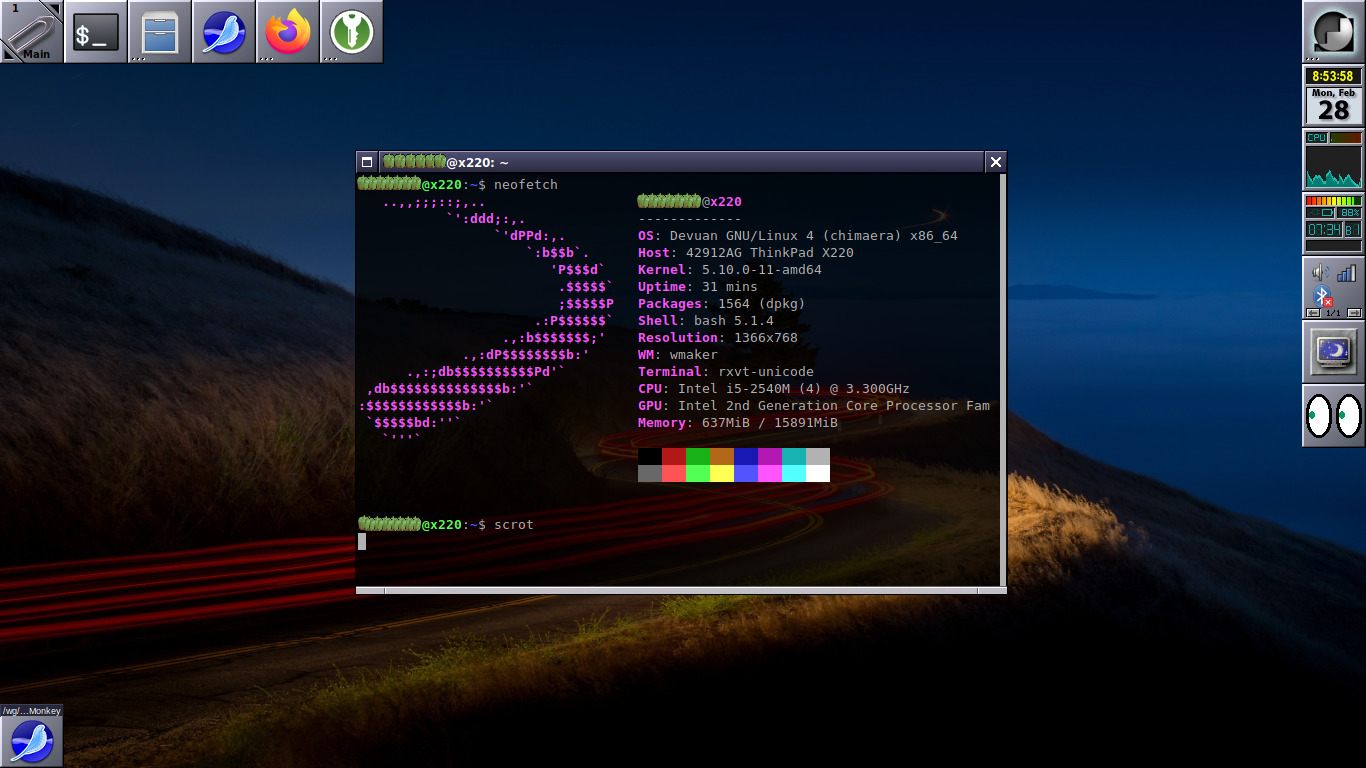1366x768 pixels.
Task: Launch SeaMonkey from the top clip bar
Action: (224, 32)
